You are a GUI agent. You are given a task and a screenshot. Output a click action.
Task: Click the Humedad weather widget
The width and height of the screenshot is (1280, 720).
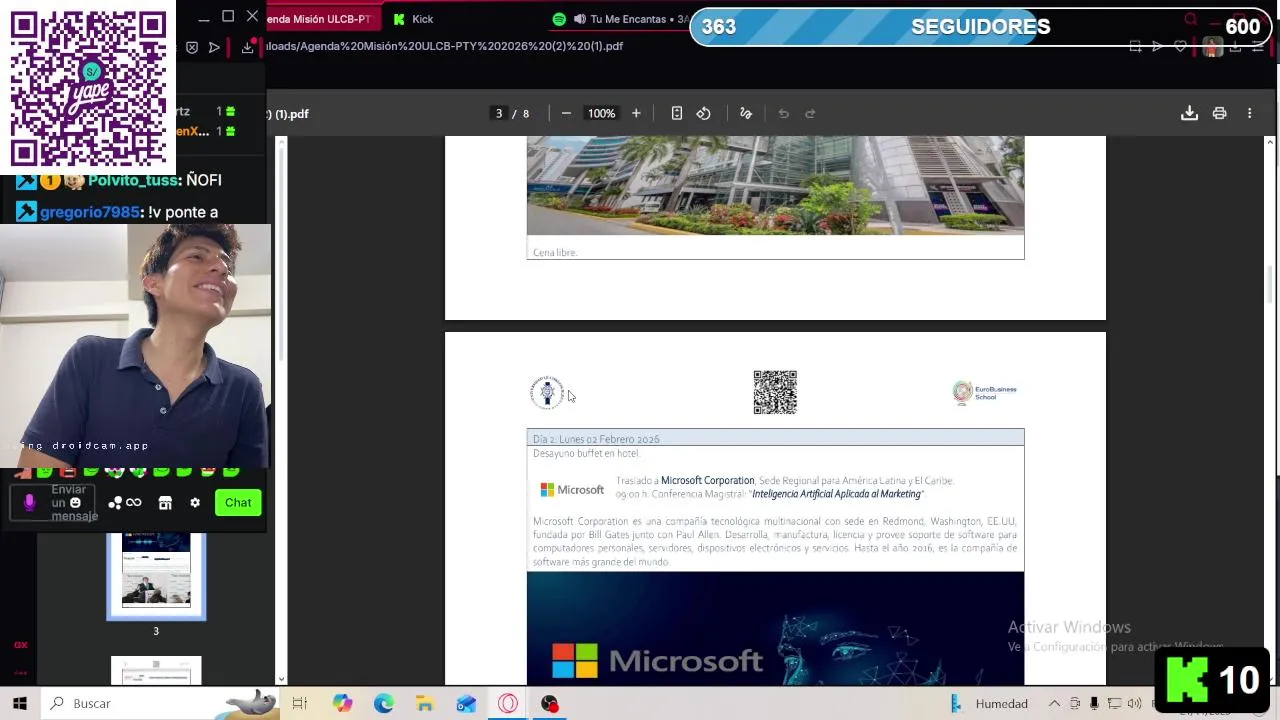click(989, 704)
